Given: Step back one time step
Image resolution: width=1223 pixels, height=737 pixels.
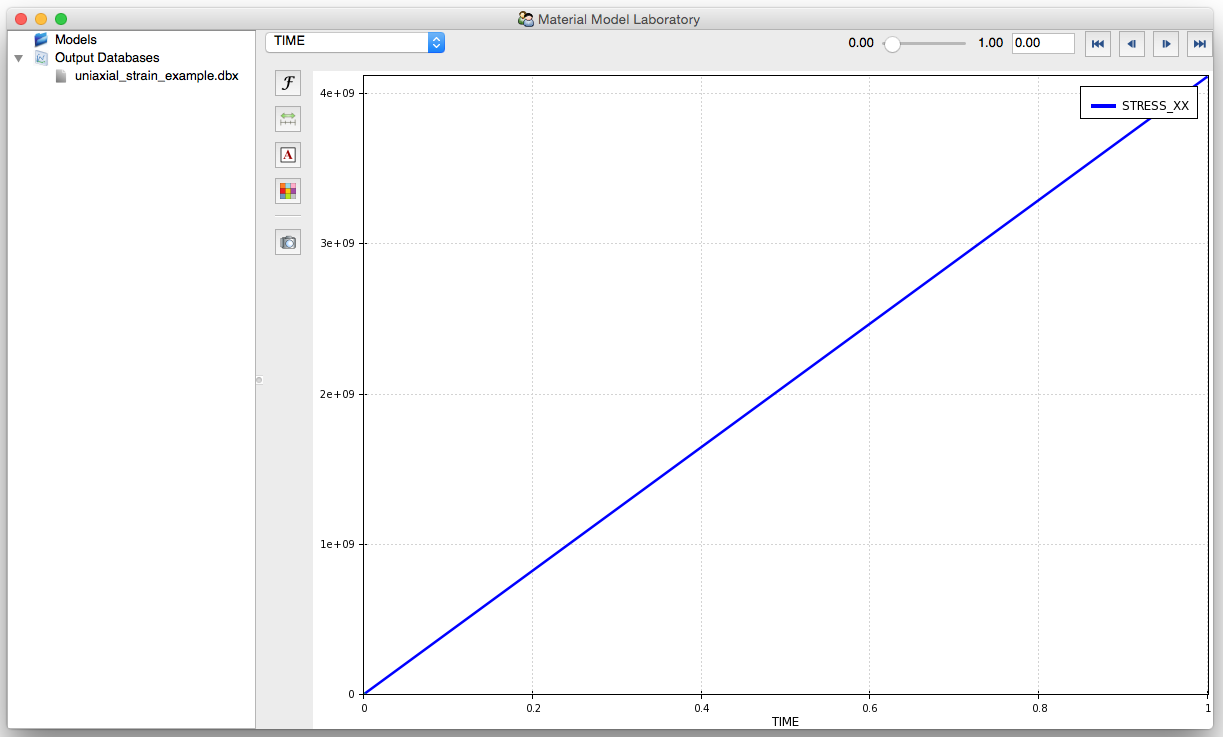Looking at the screenshot, I should [1131, 43].
